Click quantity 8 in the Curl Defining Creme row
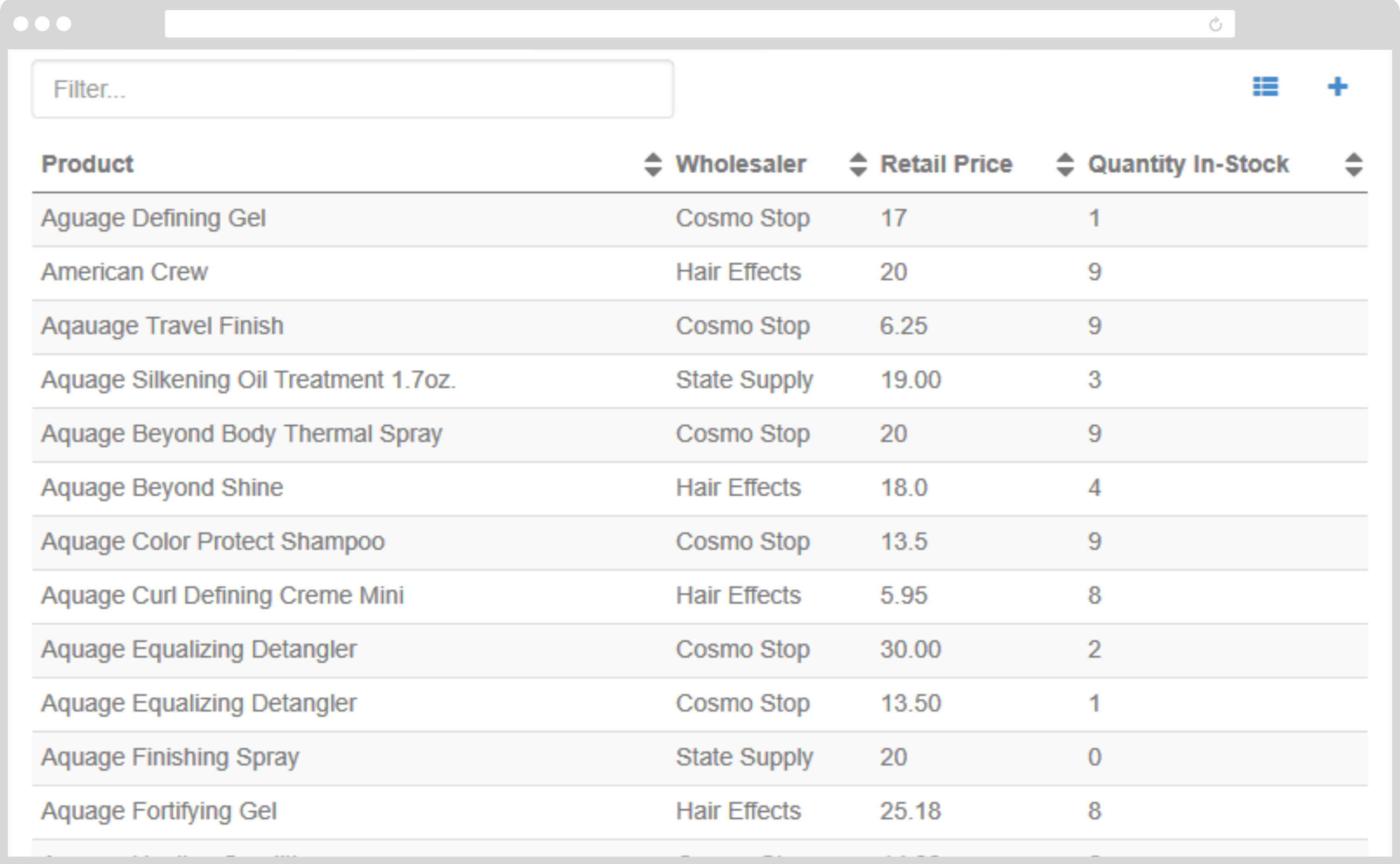This screenshot has width=1400, height=864. pyautogui.click(x=1094, y=596)
